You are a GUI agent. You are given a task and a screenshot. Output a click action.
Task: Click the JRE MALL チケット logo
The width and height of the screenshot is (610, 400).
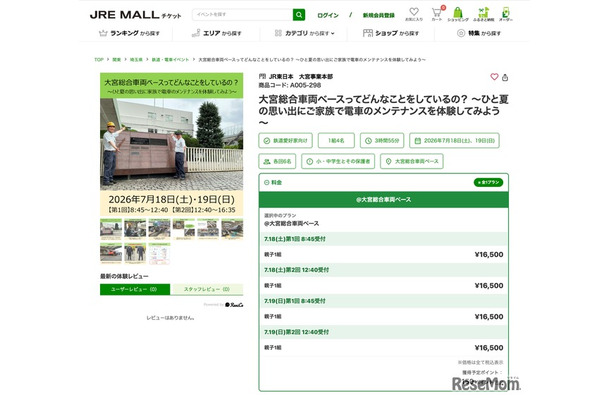(135, 15)
